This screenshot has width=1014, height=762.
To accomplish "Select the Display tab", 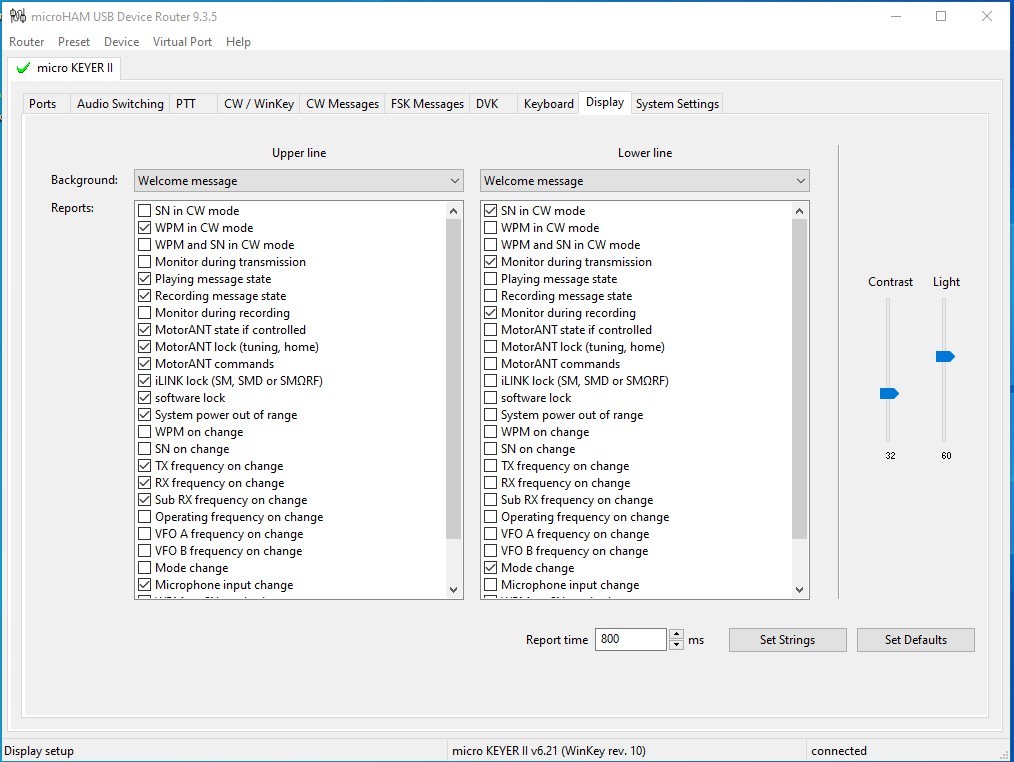I will [x=605, y=102].
